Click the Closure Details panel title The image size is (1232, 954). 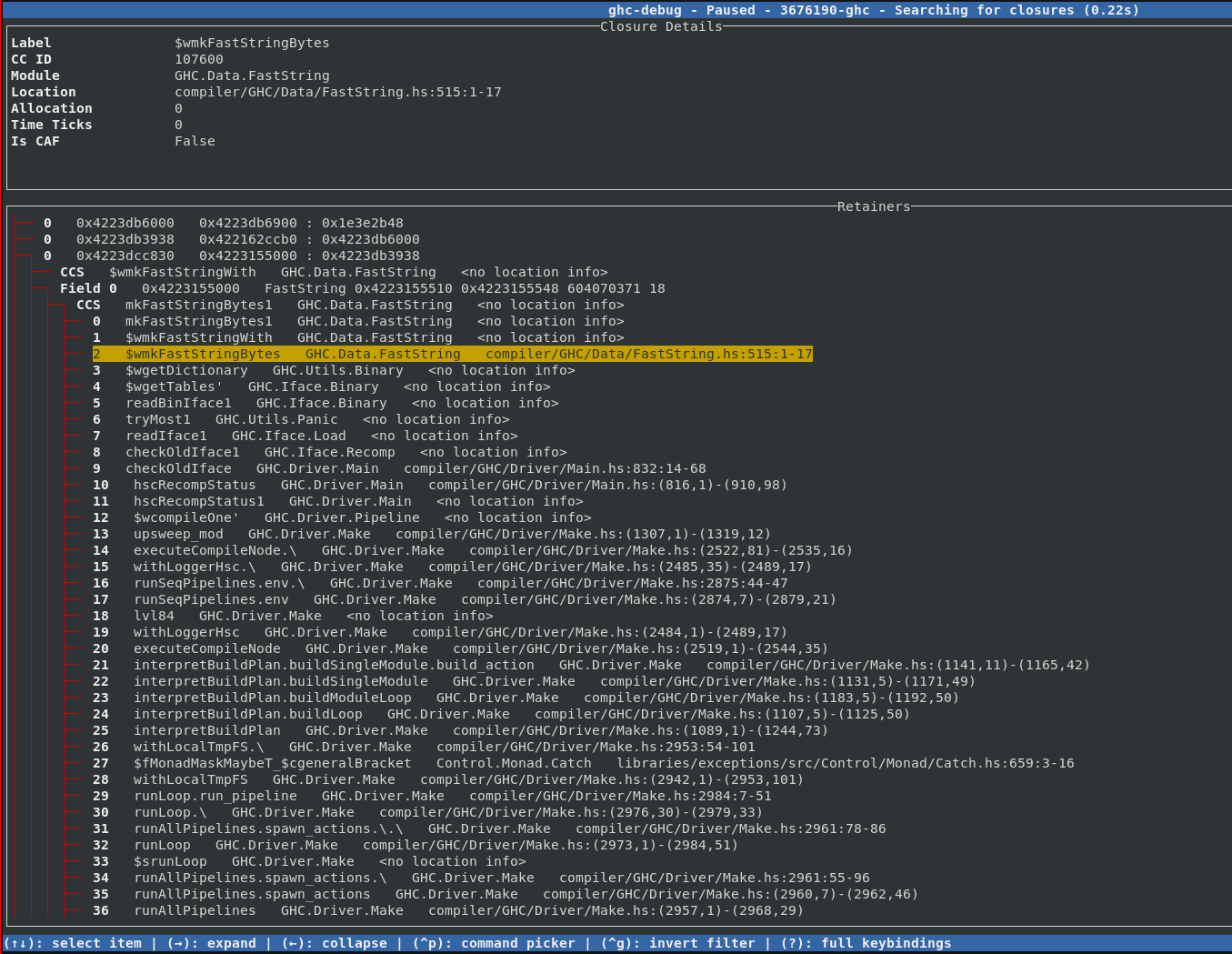pyautogui.click(x=661, y=26)
